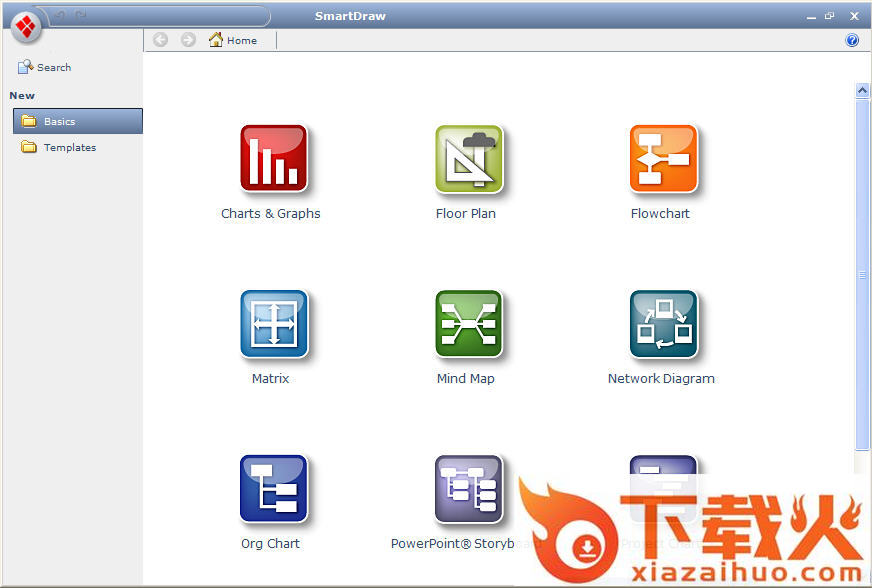Open the Floor Plan icon

coord(469,159)
